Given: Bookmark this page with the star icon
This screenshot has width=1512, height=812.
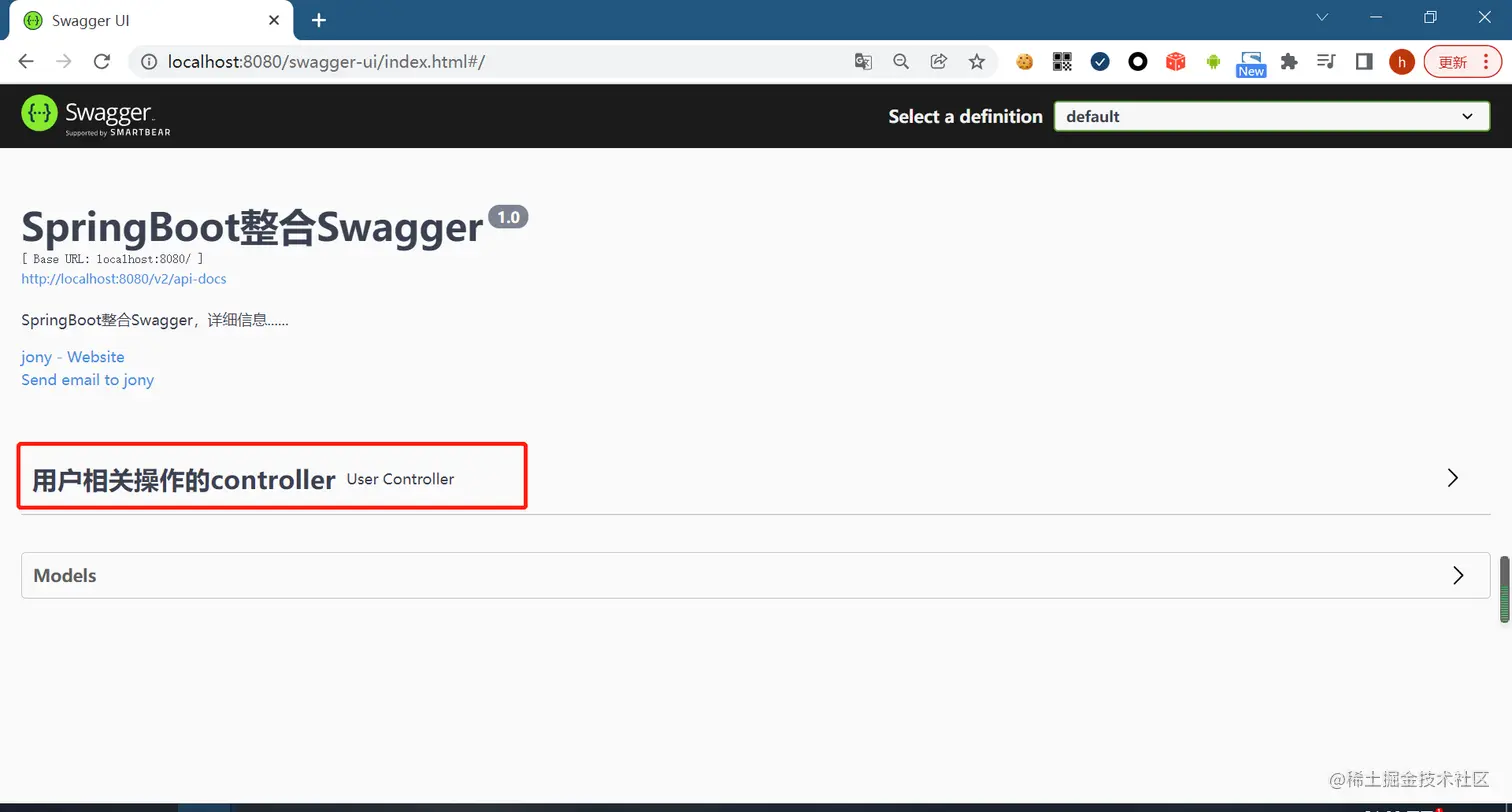Looking at the screenshot, I should 977,62.
